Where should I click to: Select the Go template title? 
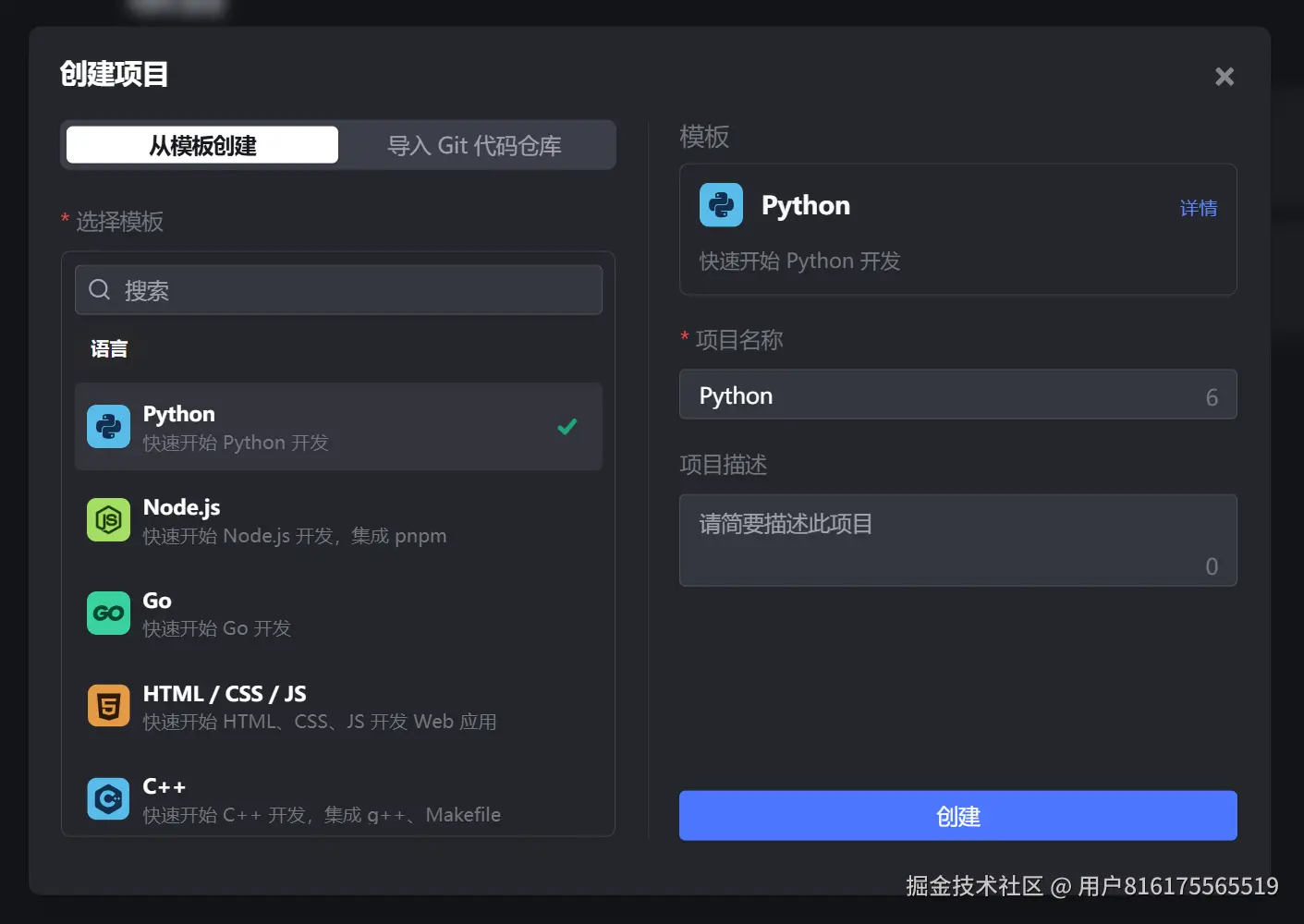coord(157,601)
